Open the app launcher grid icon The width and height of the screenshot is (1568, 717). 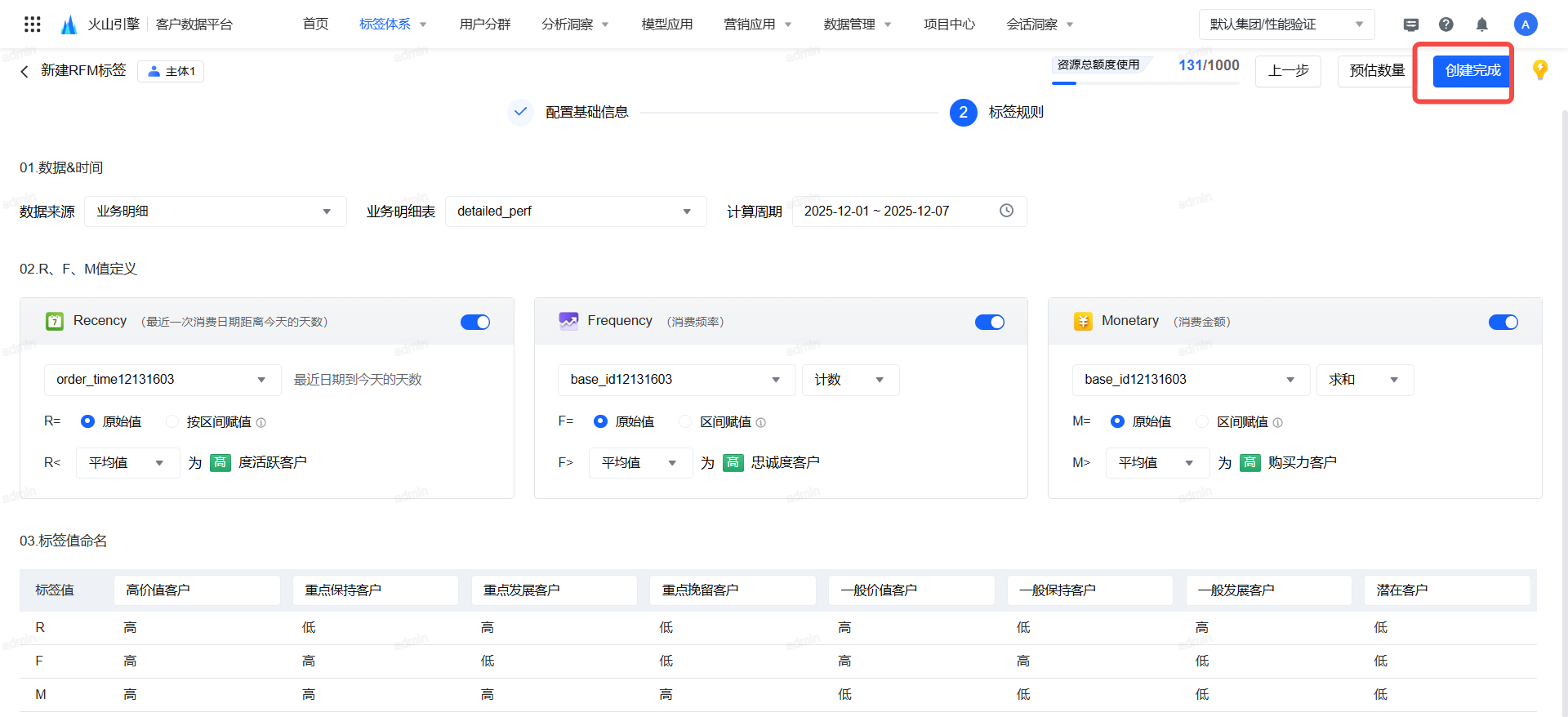32,24
